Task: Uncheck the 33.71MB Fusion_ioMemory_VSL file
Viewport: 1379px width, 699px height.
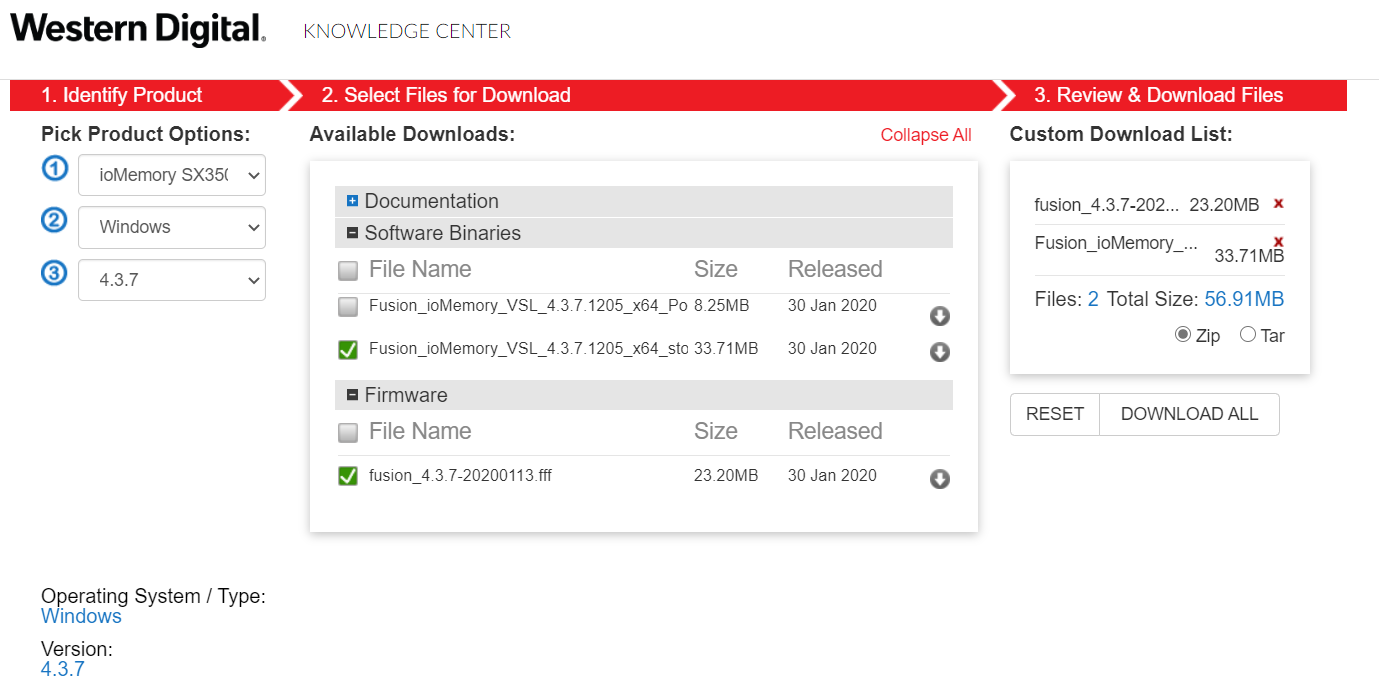Action: tap(347, 350)
